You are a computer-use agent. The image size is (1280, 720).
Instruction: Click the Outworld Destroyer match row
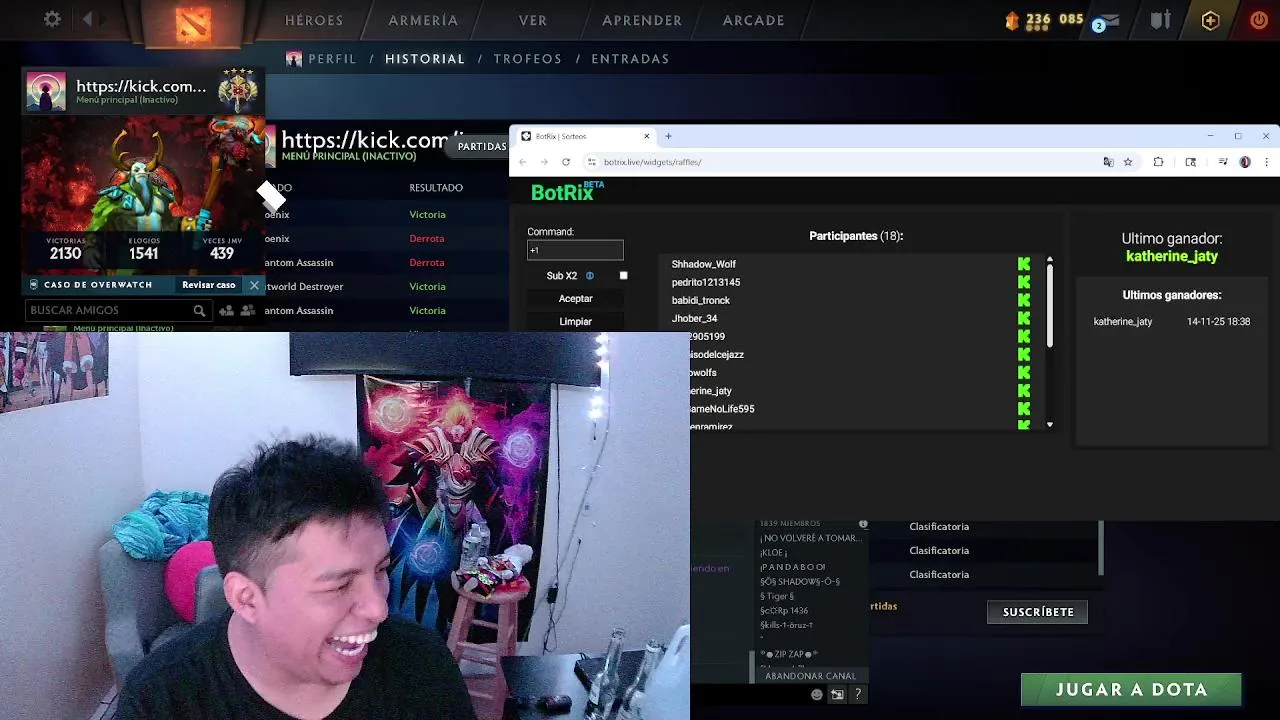[x=385, y=287]
